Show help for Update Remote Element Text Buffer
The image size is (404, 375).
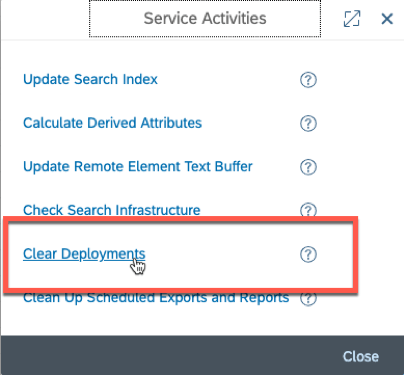[x=308, y=167]
